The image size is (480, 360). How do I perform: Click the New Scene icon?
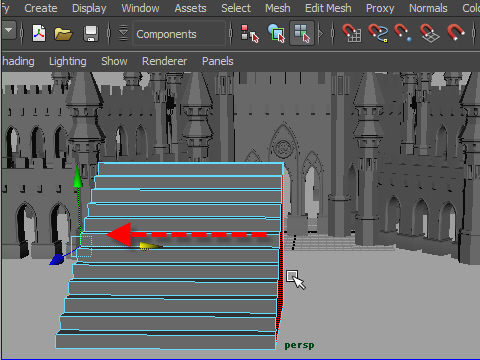pyautogui.click(x=39, y=33)
